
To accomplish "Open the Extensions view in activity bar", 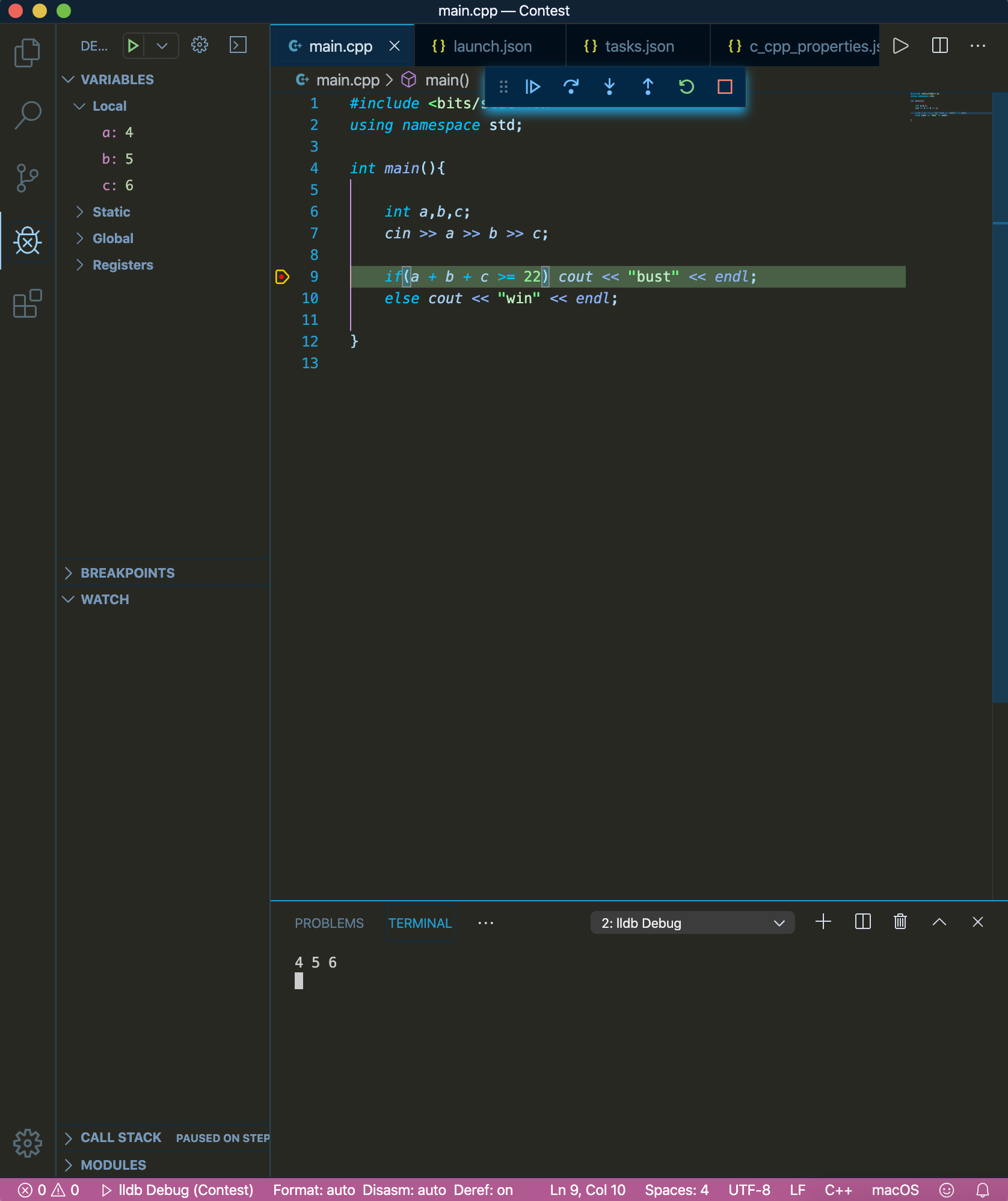I will 27,303.
